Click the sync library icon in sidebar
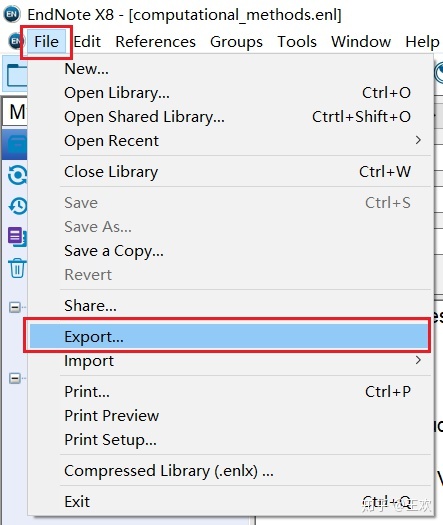The image size is (443, 525). (x=17, y=175)
